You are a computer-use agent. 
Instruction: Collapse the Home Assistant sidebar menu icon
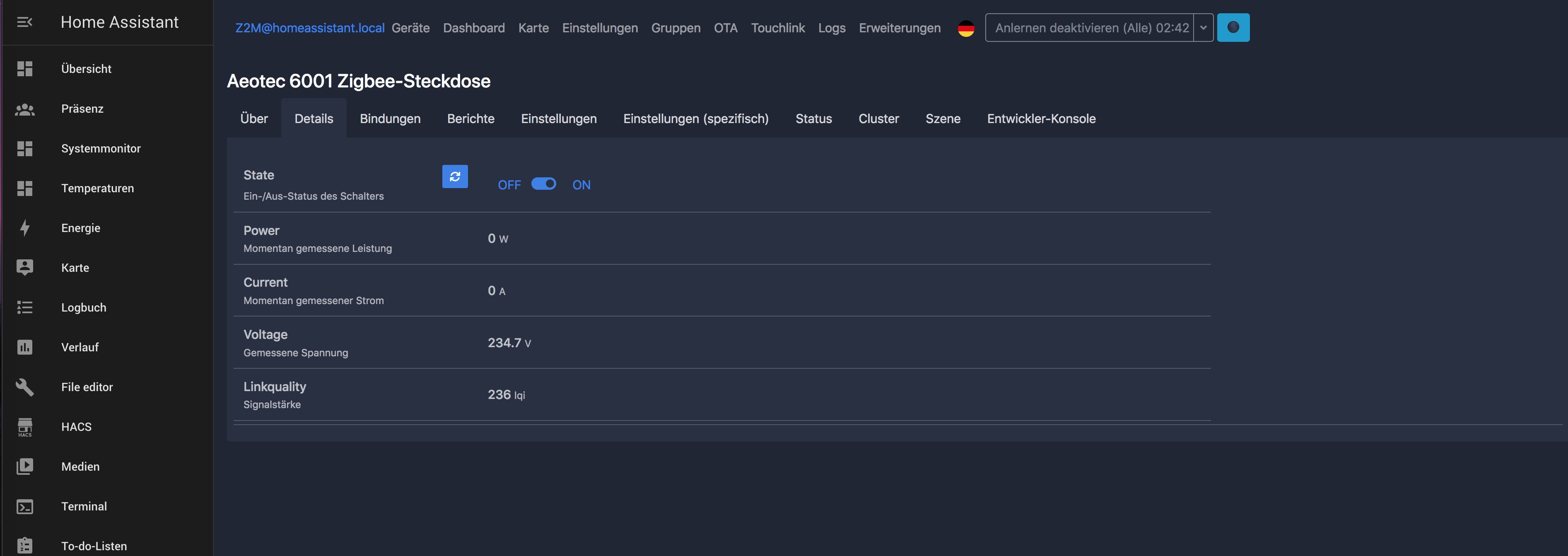tap(24, 22)
